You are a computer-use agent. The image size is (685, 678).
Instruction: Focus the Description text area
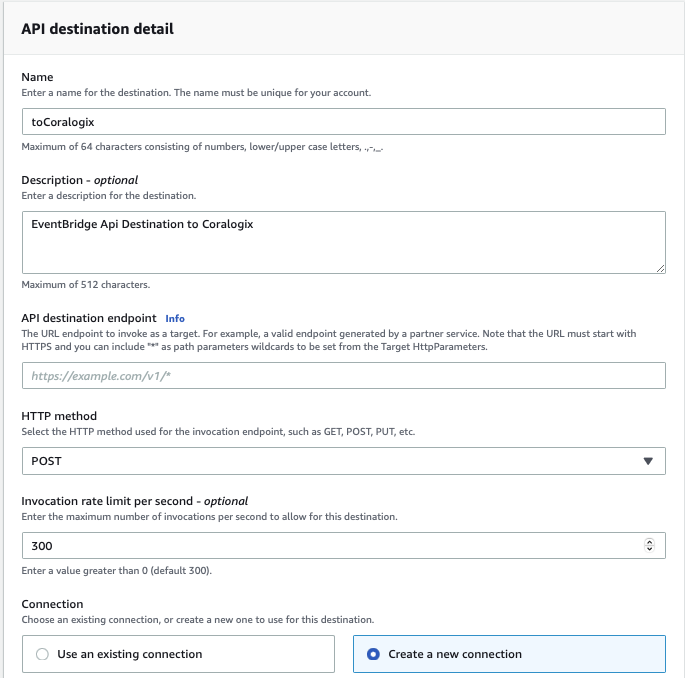click(343, 241)
